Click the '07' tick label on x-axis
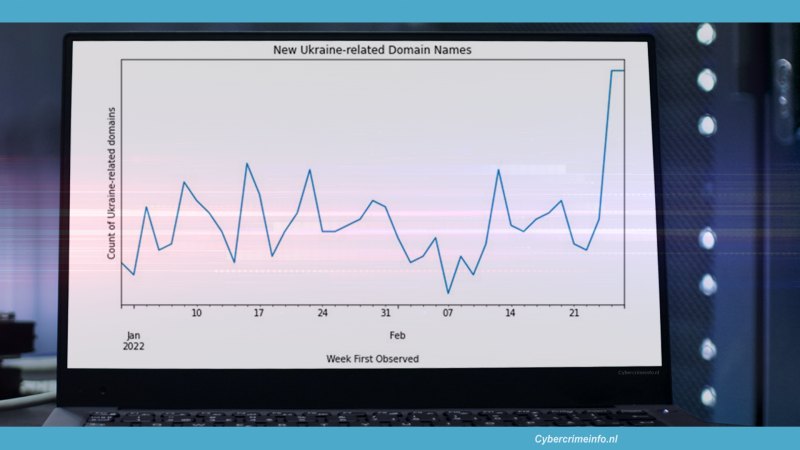Screen dimensions: 800x450 tap(447, 313)
